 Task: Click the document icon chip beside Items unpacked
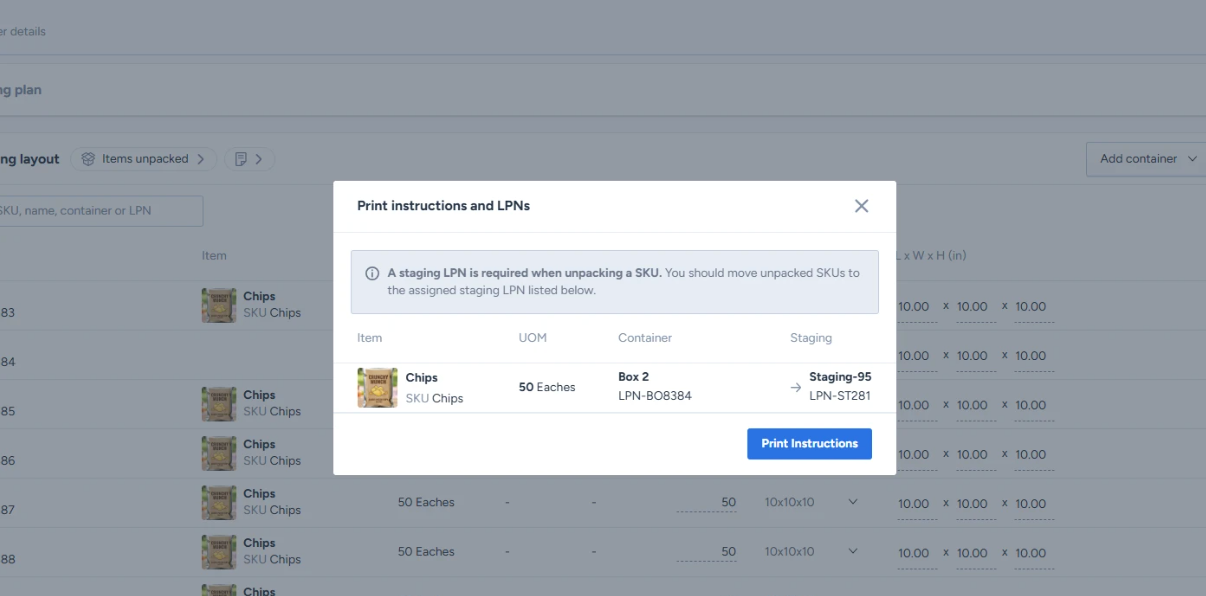pos(249,159)
